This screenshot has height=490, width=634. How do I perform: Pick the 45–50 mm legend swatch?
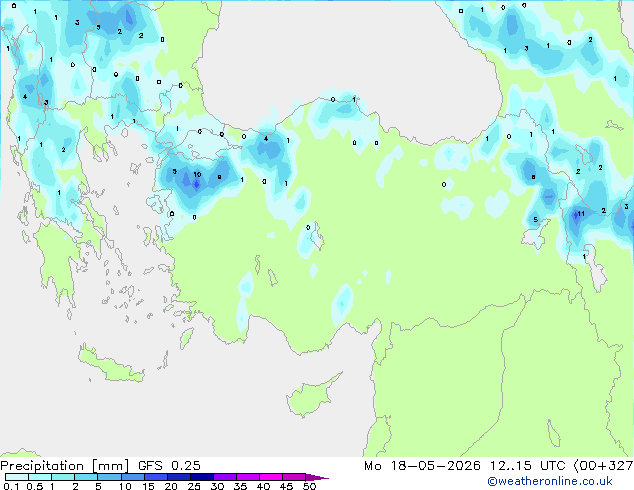click(x=294, y=477)
